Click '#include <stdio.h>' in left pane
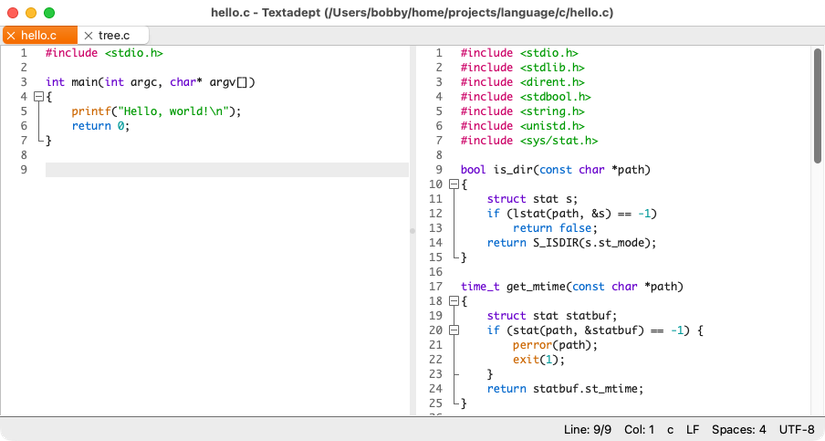Viewport: 825px width, 441px height. [x=104, y=53]
